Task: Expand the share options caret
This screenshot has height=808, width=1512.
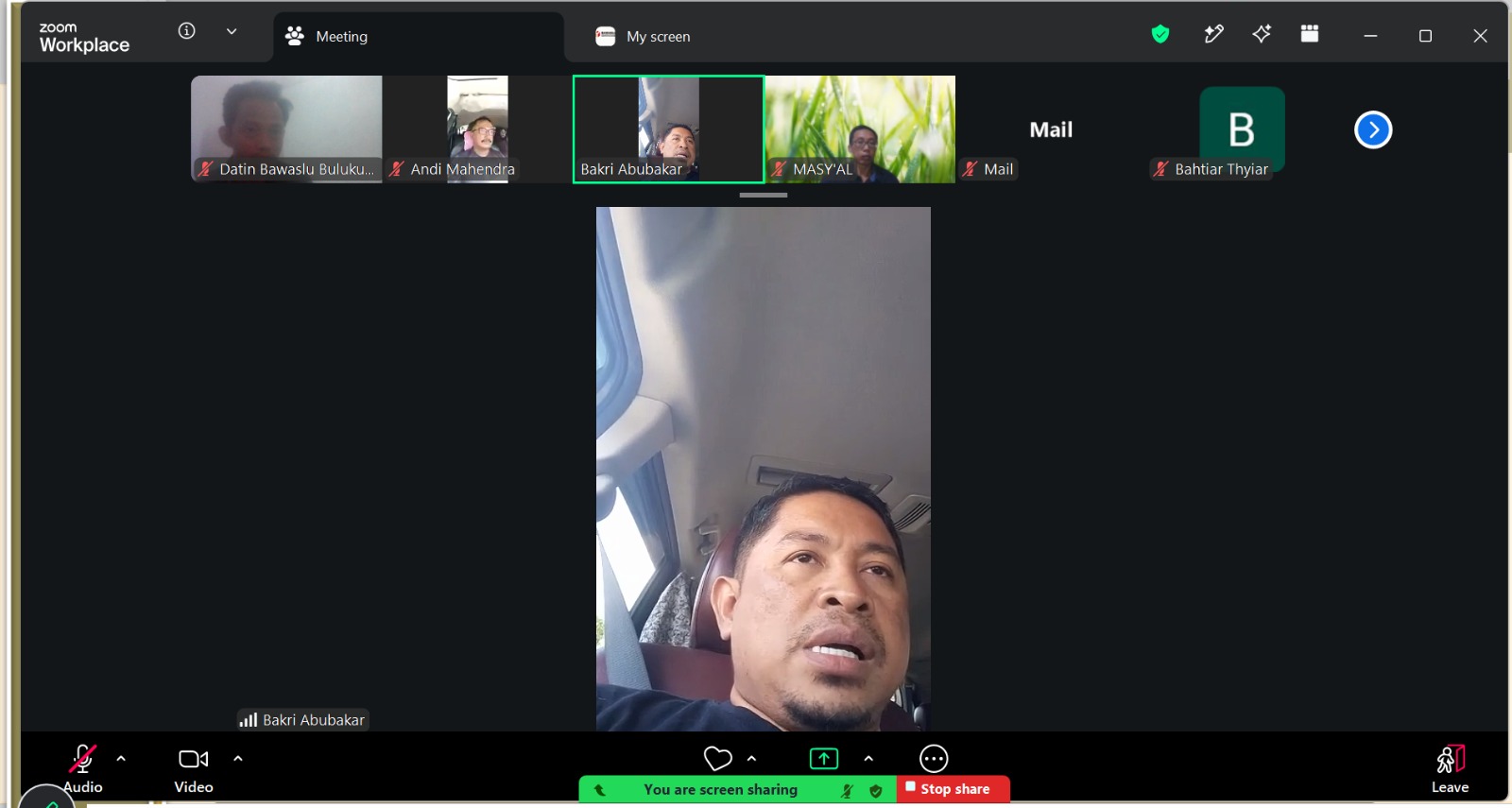Action: coord(868,758)
